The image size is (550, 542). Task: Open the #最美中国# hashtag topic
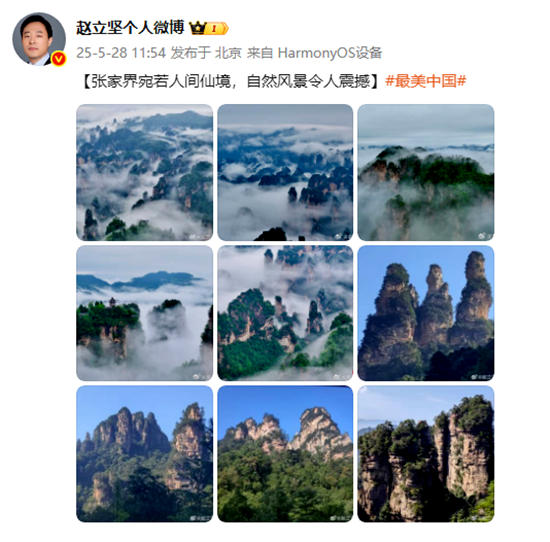(x=425, y=81)
